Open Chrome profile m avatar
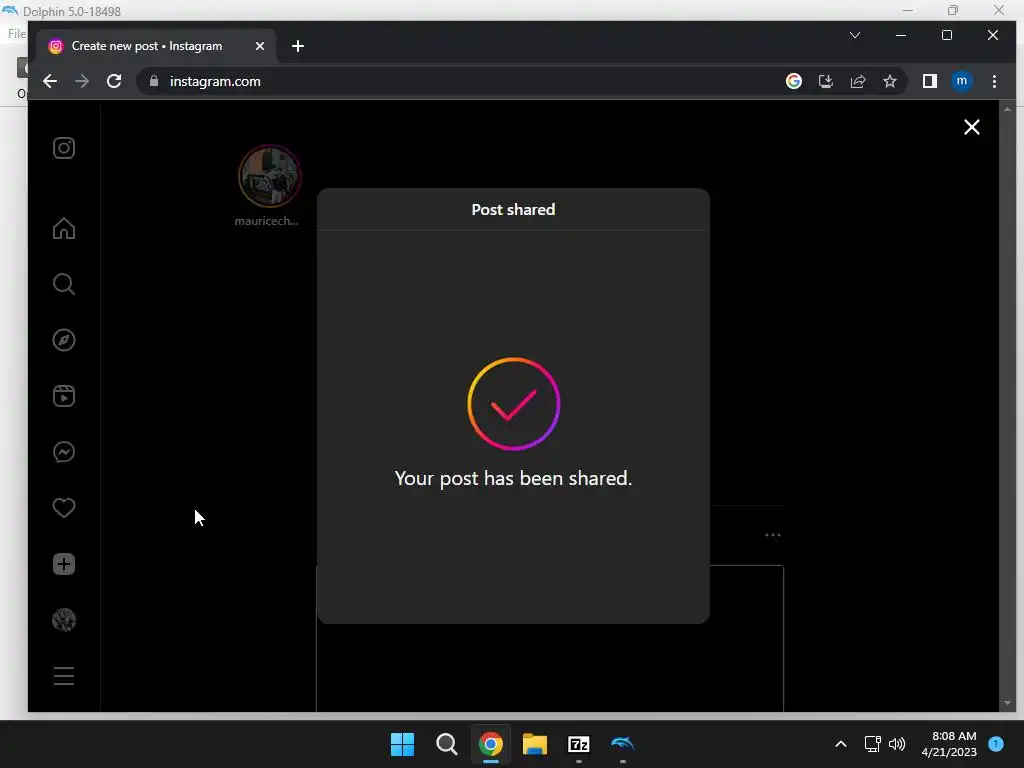The width and height of the screenshot is (1024, 768). pos(962,81)
